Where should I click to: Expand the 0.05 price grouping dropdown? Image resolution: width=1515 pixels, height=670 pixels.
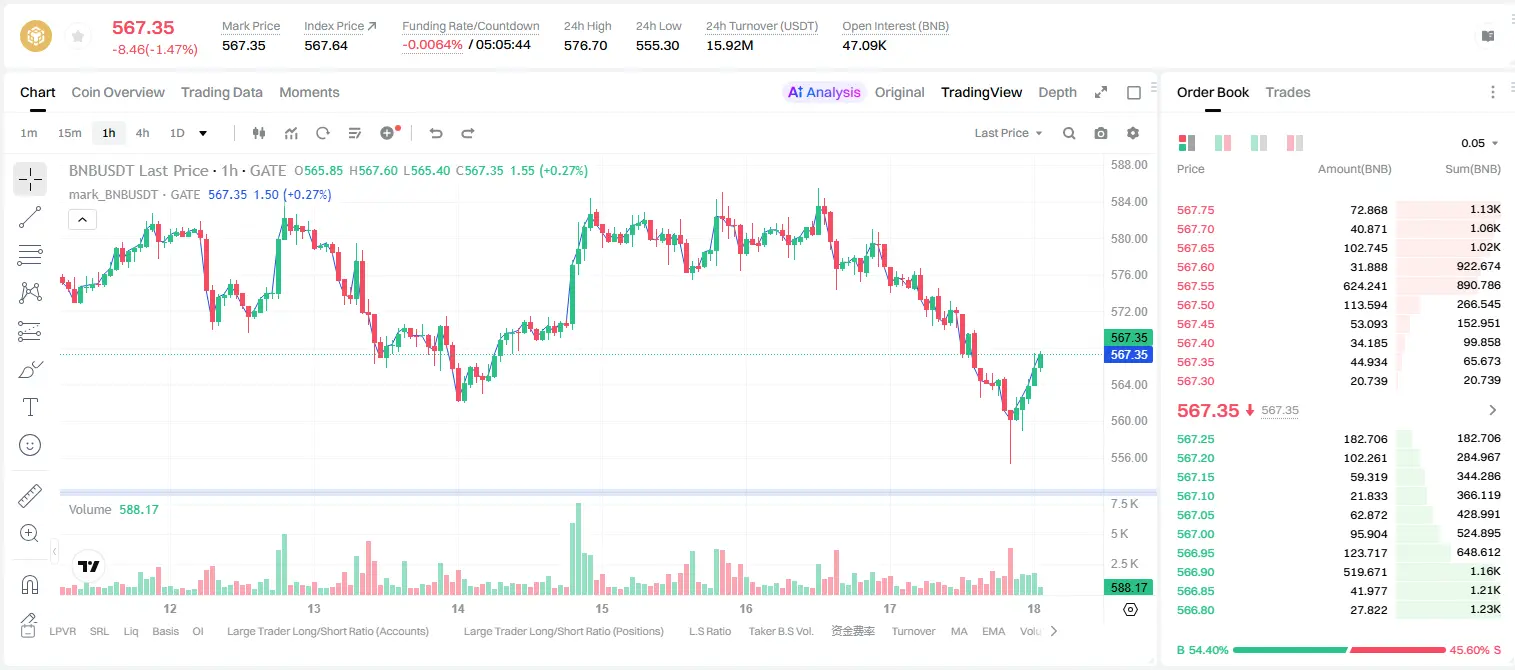pos(1480,143)
